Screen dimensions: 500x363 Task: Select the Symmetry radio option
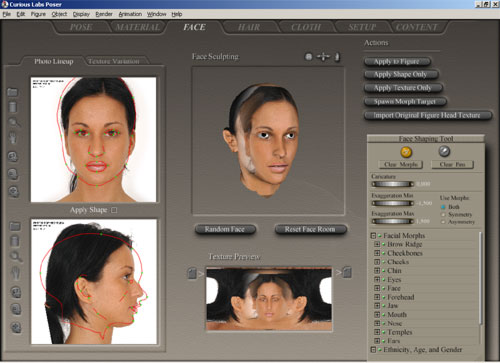(443, 215)
